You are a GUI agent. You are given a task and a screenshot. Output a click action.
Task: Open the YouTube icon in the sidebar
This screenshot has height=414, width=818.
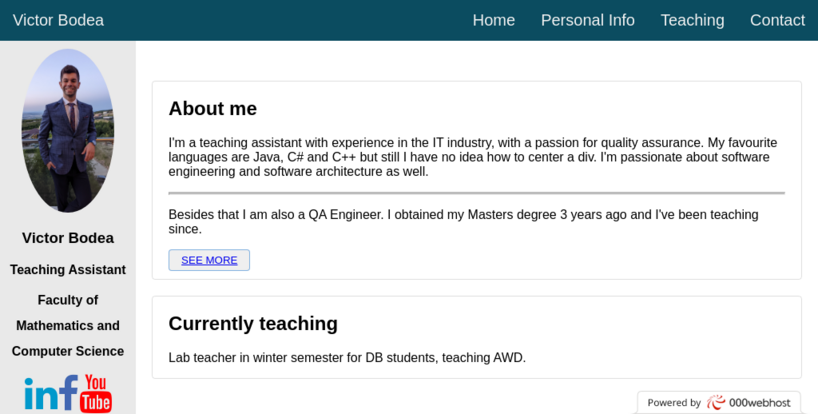coord(96,393)
